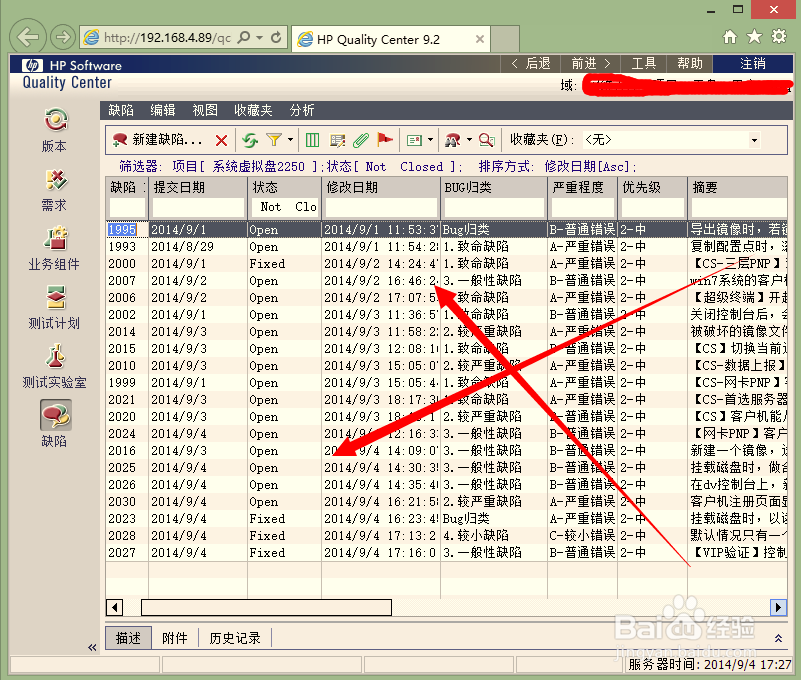Click the browser reload icon
Screen dimensions: 801x680
276,37
